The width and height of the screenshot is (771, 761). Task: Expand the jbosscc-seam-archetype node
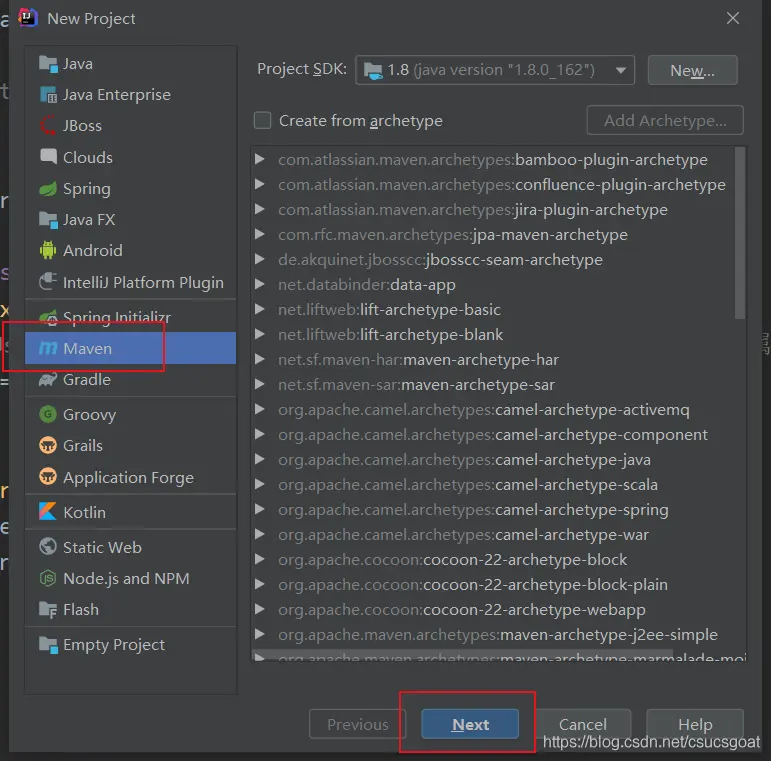(x=260, y=260)
